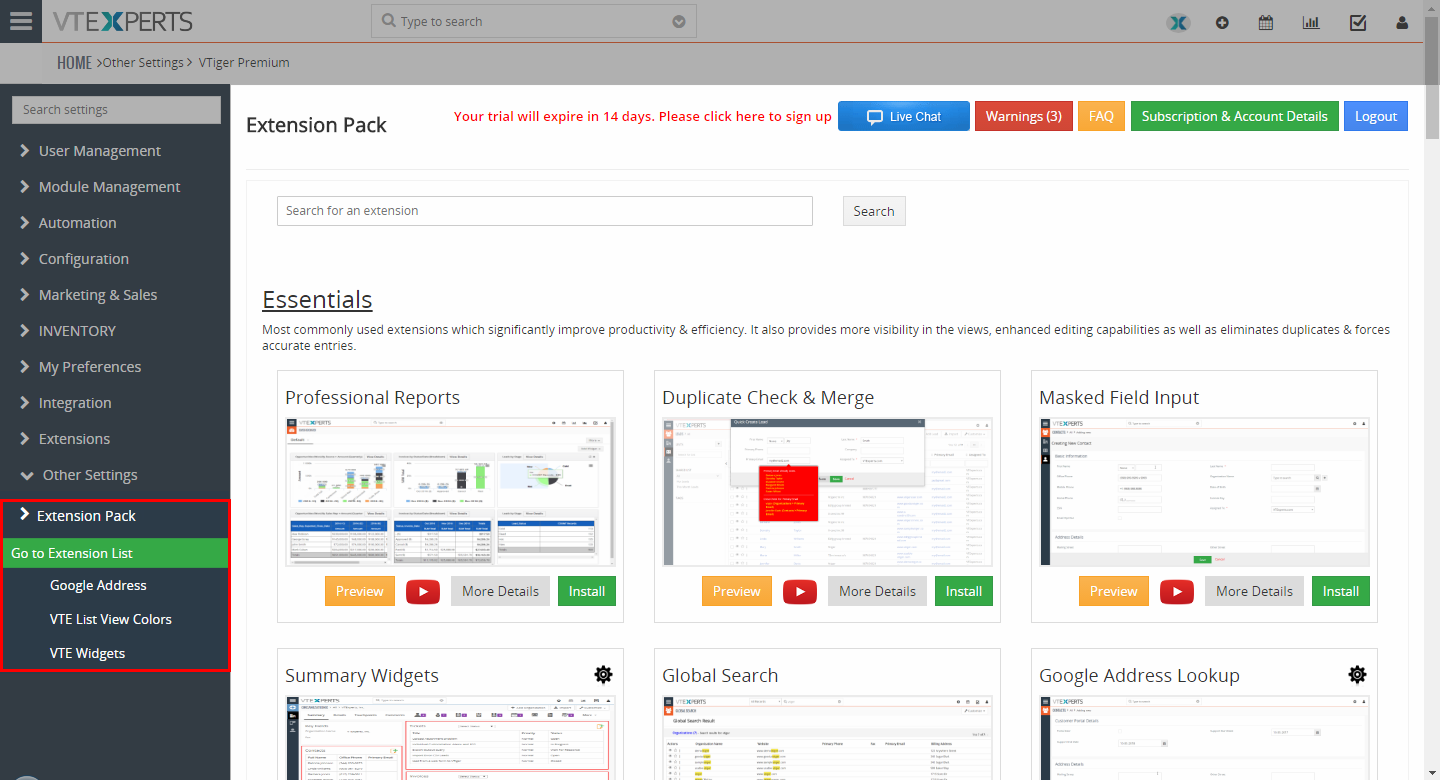
Task: Open Duplicate Check & Merge screenshot thumbnail
Action: point(827,492)
